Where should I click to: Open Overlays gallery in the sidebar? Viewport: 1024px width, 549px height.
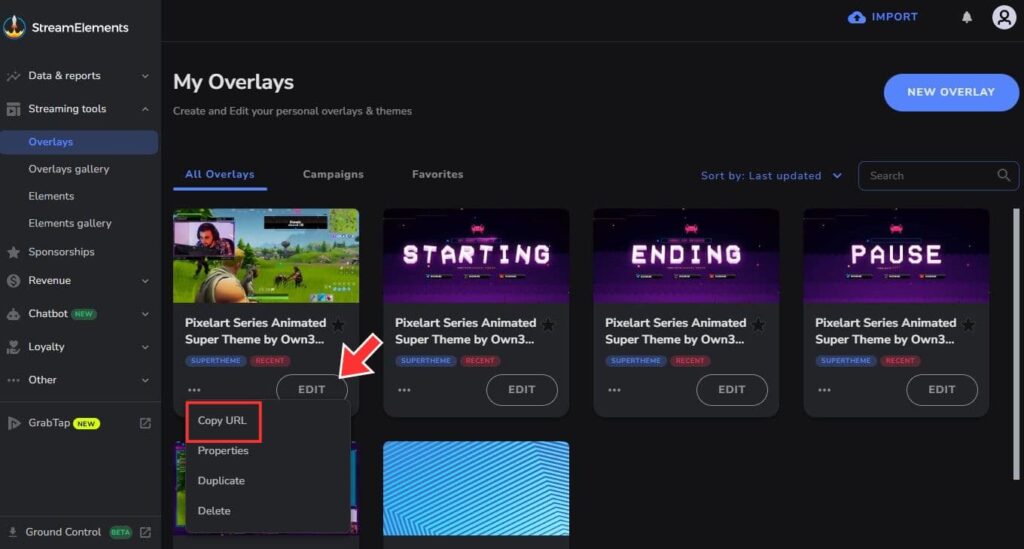[x=69, y=169]
